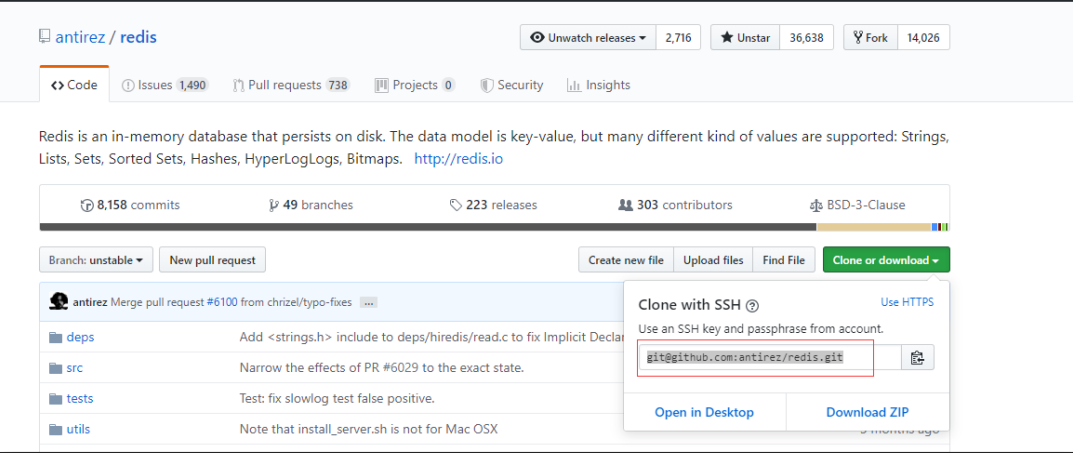1073x453 pixels.
Task: Open the 'Add <strings.h> include' commit message
Action: (432, 337)
